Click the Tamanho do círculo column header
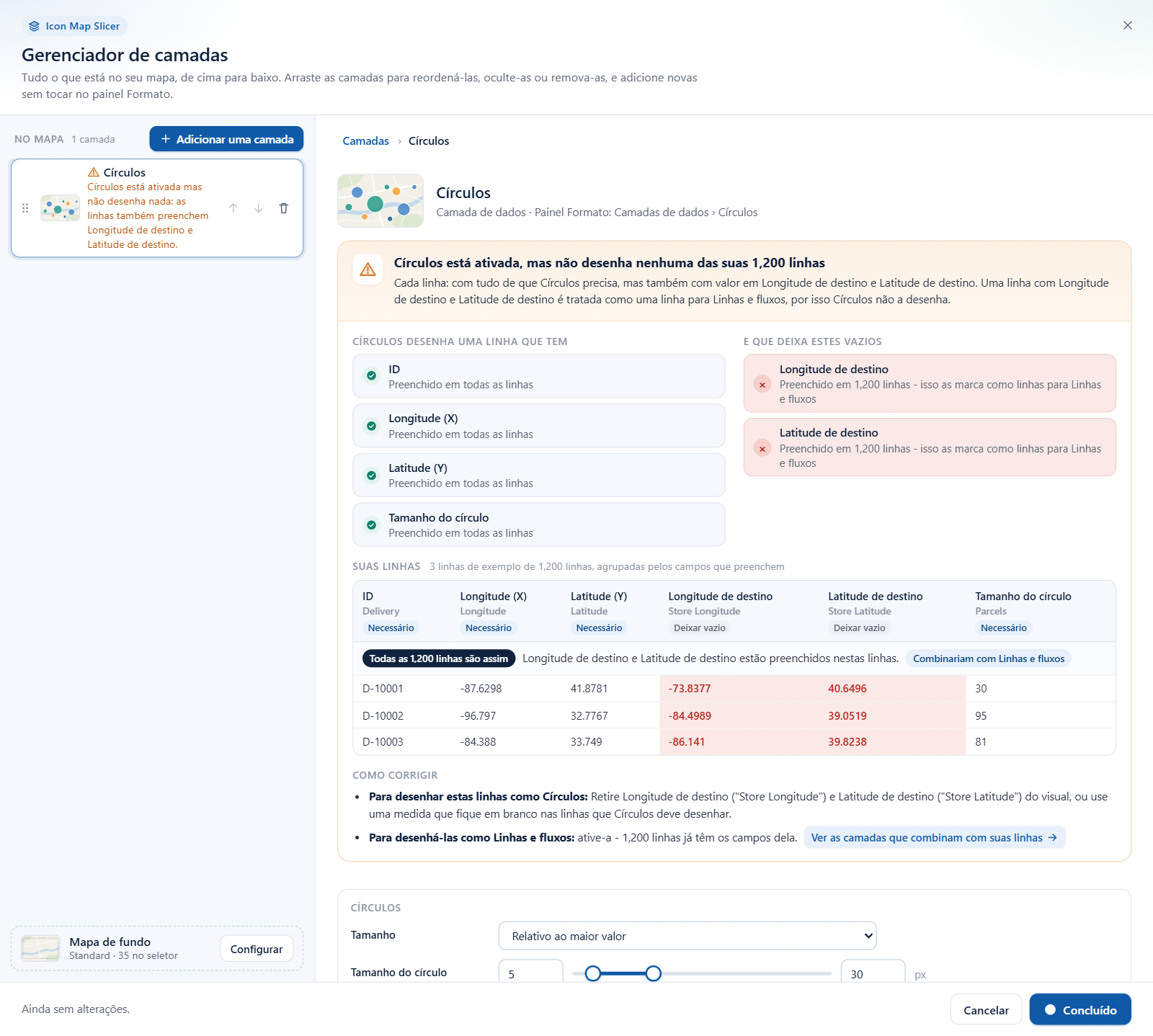Screen dimensions: 1153x1036 pos(1023,597)
